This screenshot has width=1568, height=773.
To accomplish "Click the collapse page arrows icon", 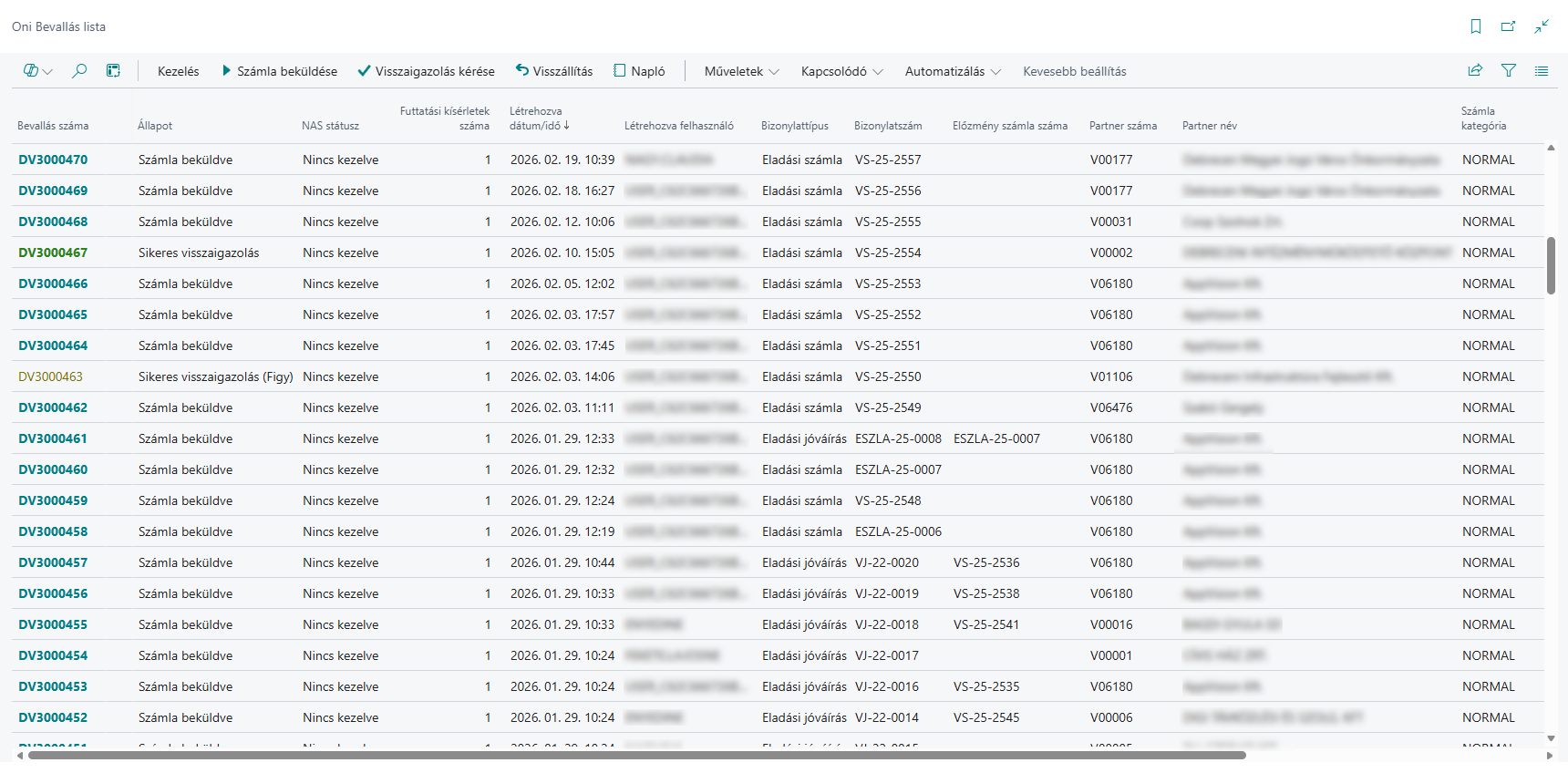I will click(1542, 26).
